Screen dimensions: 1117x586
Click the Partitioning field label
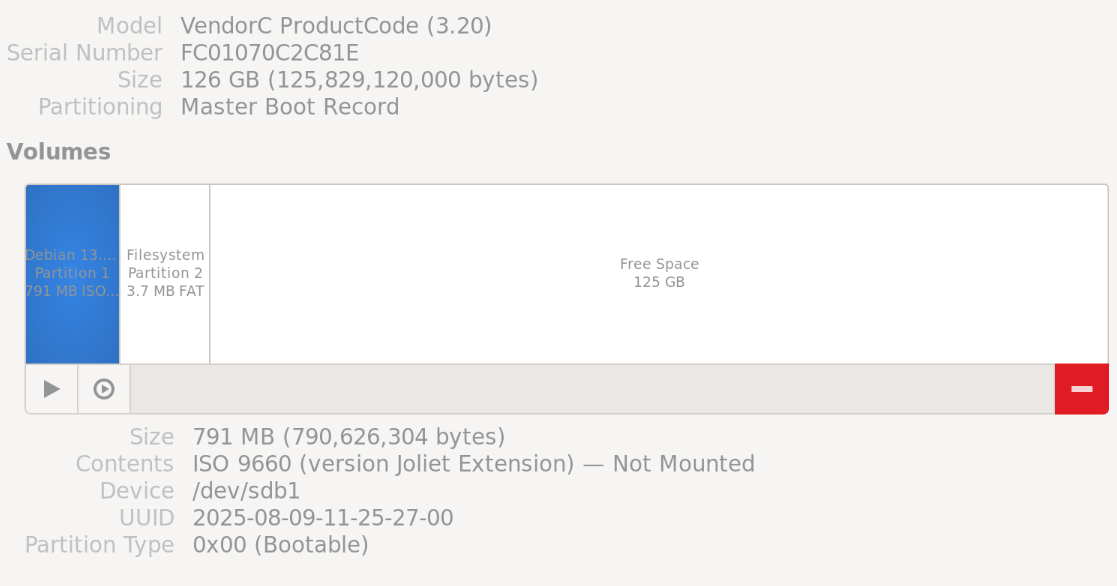[x=100, y=107]
